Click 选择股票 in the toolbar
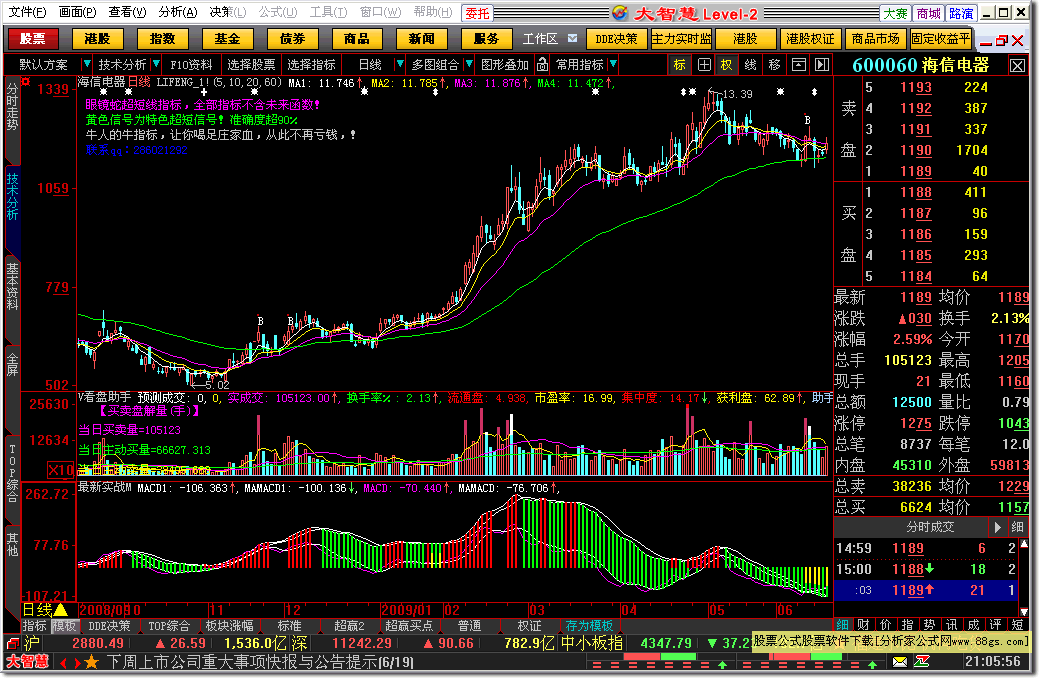The width and height of the screenshot is (1042, 680). pyautogui.click(x=251, y=64)
